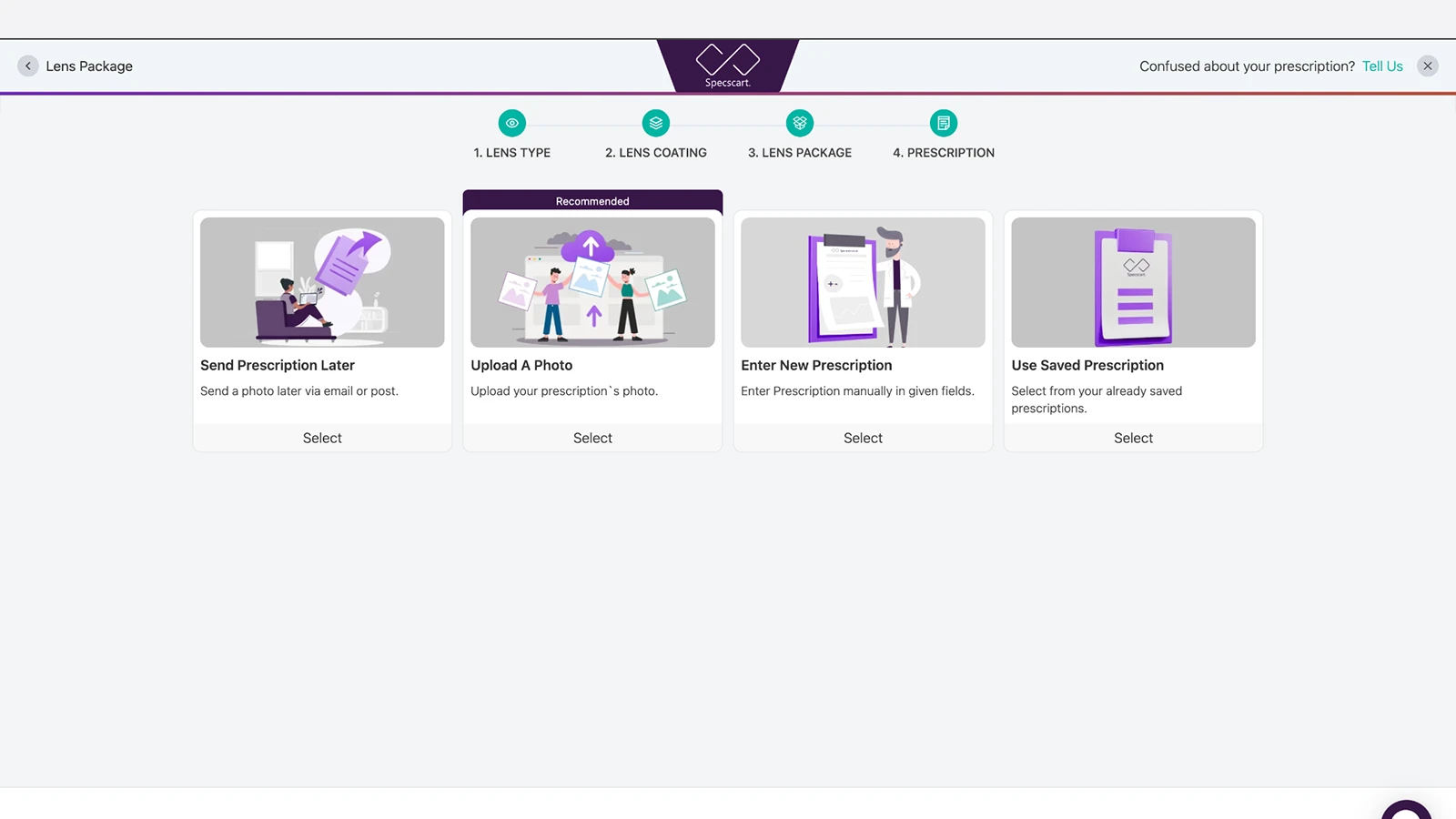Go to the 2. LENS COATING step label
Viewport: 1456px width, 819px height.
(656, 153)
